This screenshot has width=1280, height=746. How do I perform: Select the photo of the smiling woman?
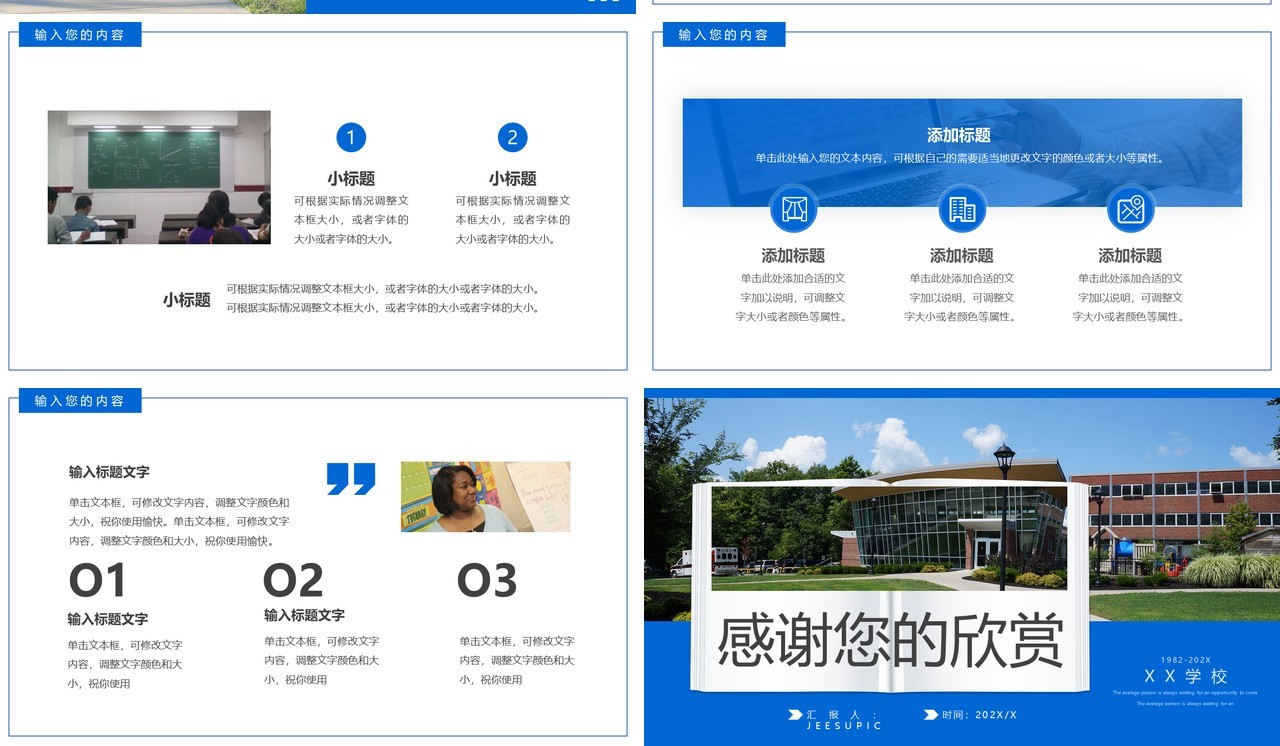tap(485, 496)
